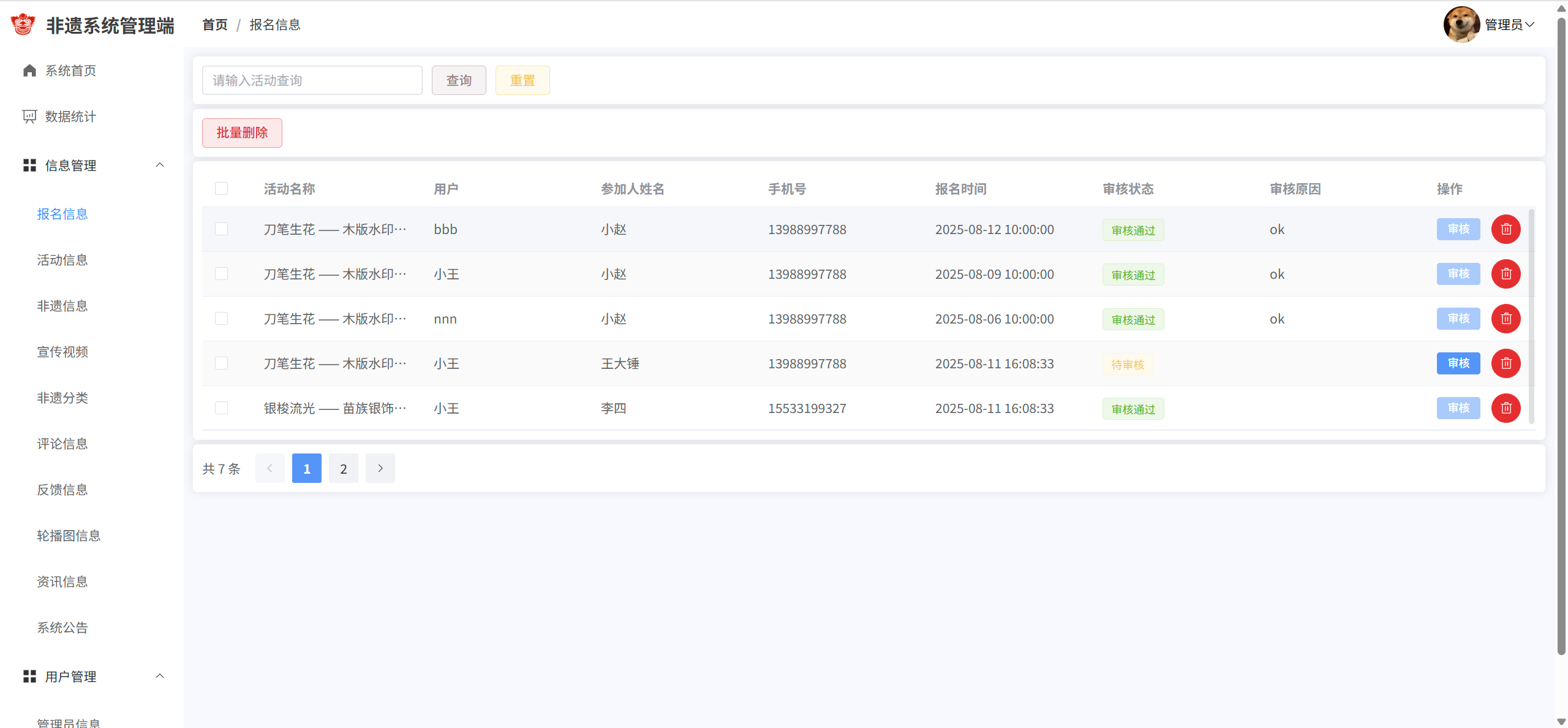Delete the registration from user nnn

[1506, 319]
